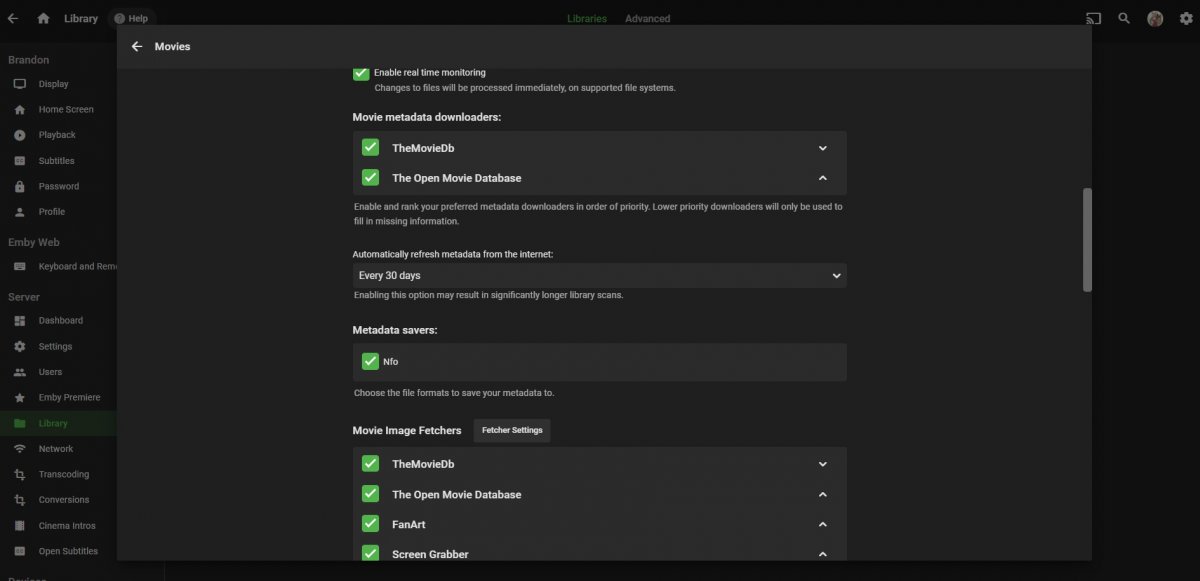Switch to the Advanced tab
This screenshot has width=1200, height=581.
(x=647, y=18)
